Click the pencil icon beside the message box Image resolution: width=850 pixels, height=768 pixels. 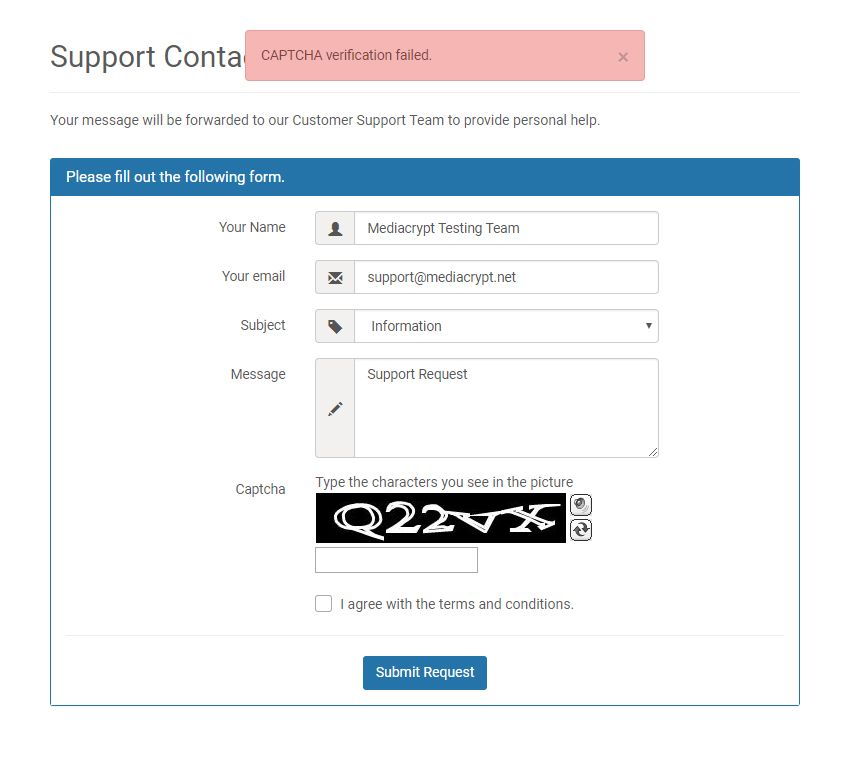coord(335,408)
